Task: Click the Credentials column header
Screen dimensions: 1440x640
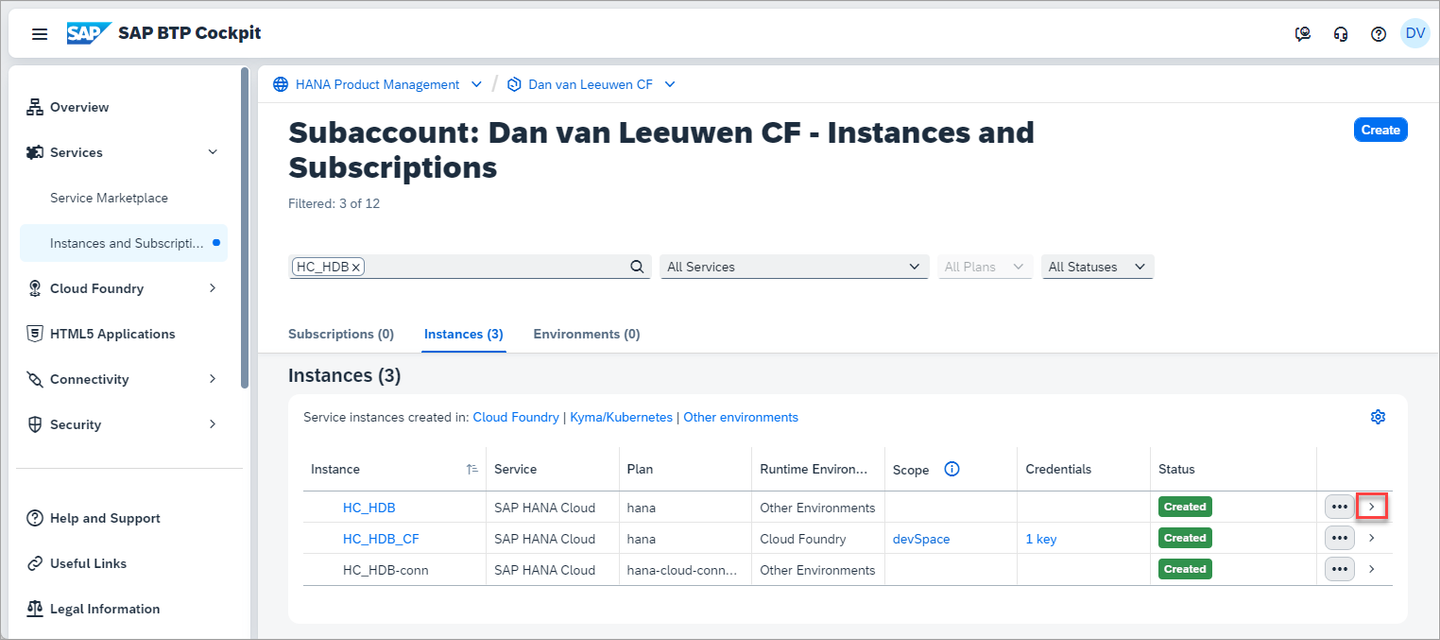Action: coord(1059,469)
